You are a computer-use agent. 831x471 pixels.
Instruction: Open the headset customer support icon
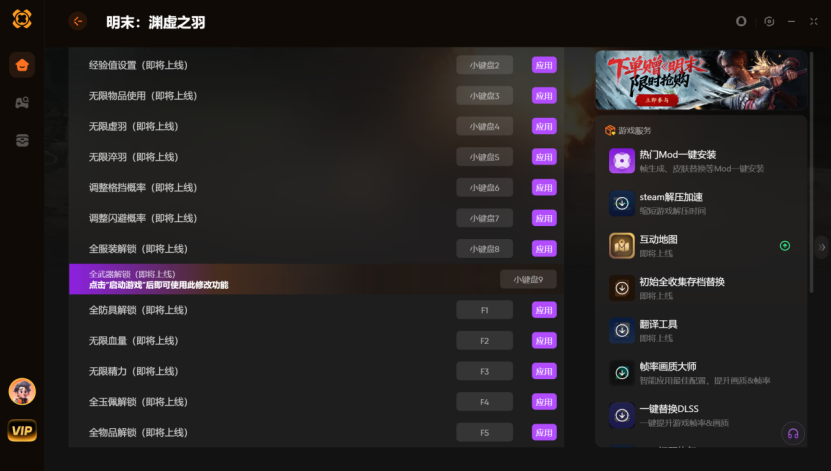click(x=793, y=433)
